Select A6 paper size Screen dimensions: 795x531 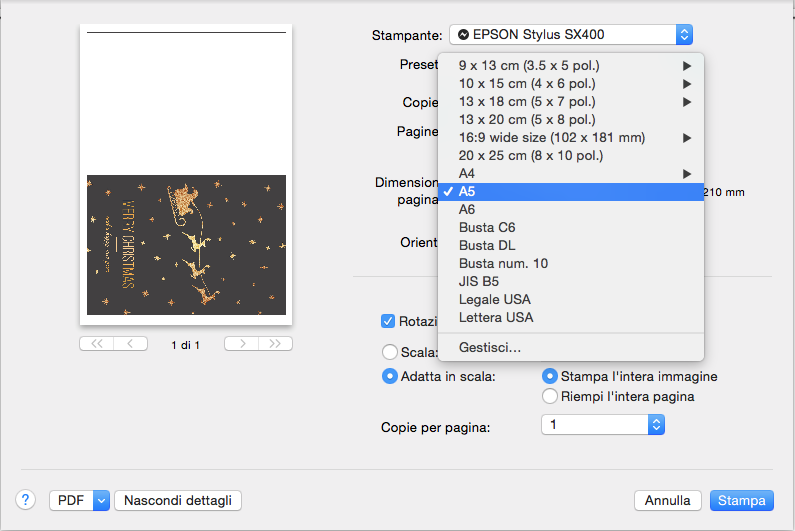[571, 209]
